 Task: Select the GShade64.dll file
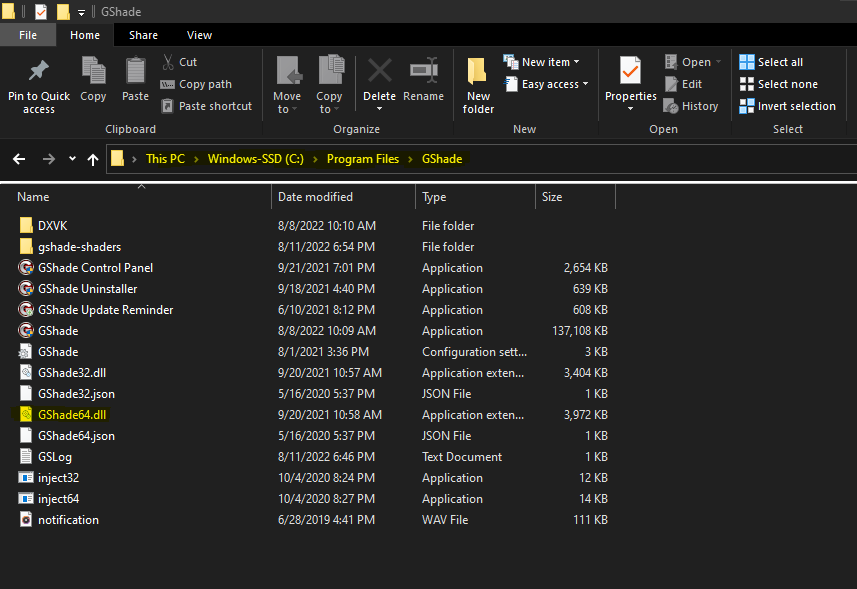72,415
